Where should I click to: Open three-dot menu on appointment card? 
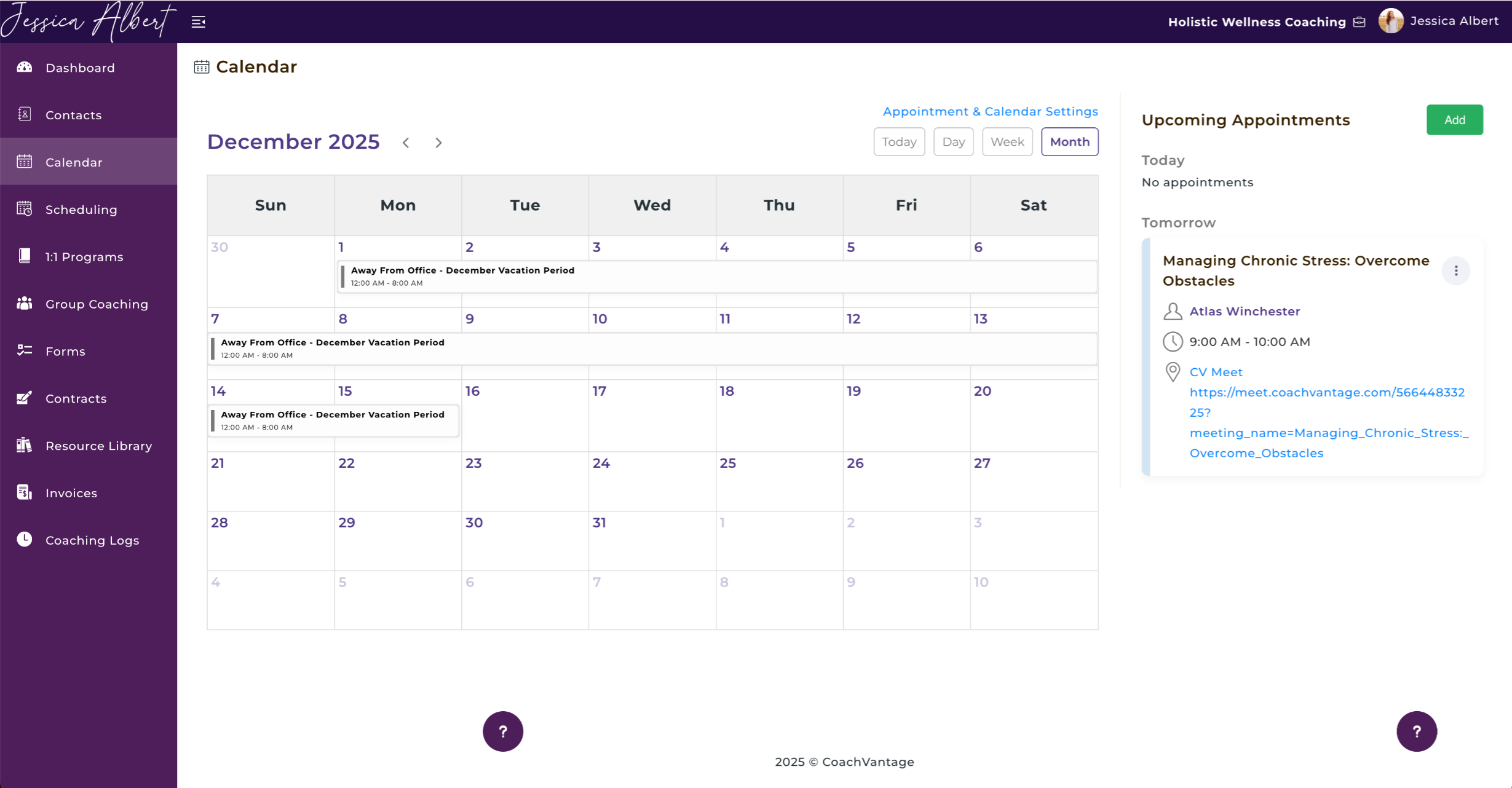pyautogui.click(x=1455, y=271)
